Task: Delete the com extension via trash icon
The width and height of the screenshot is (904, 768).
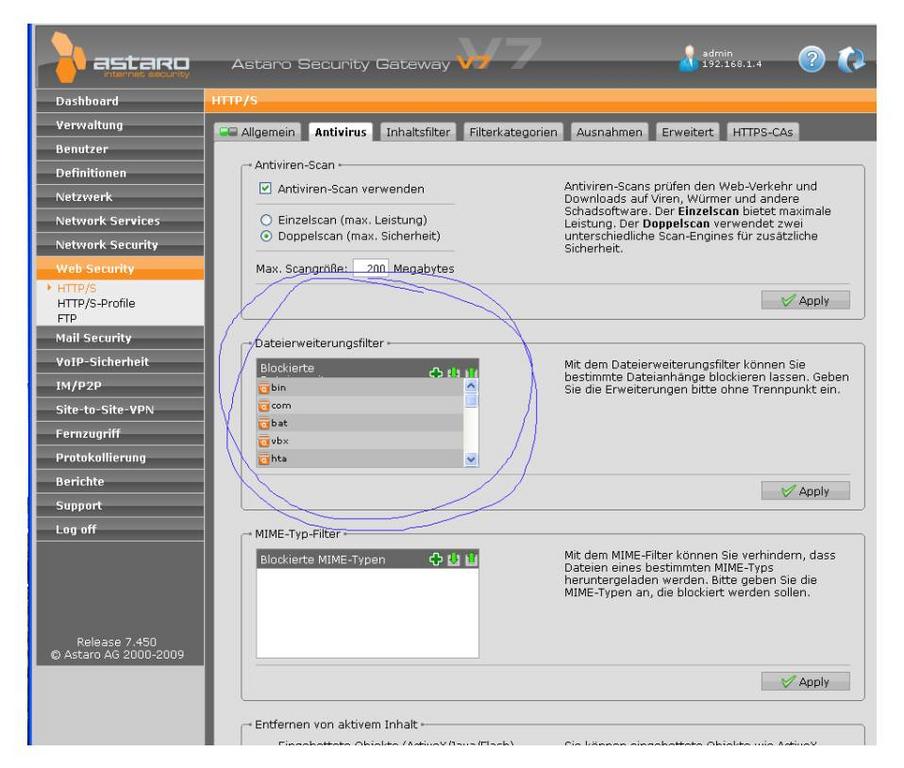Action: pyautogui.click(x=264, y=406)
